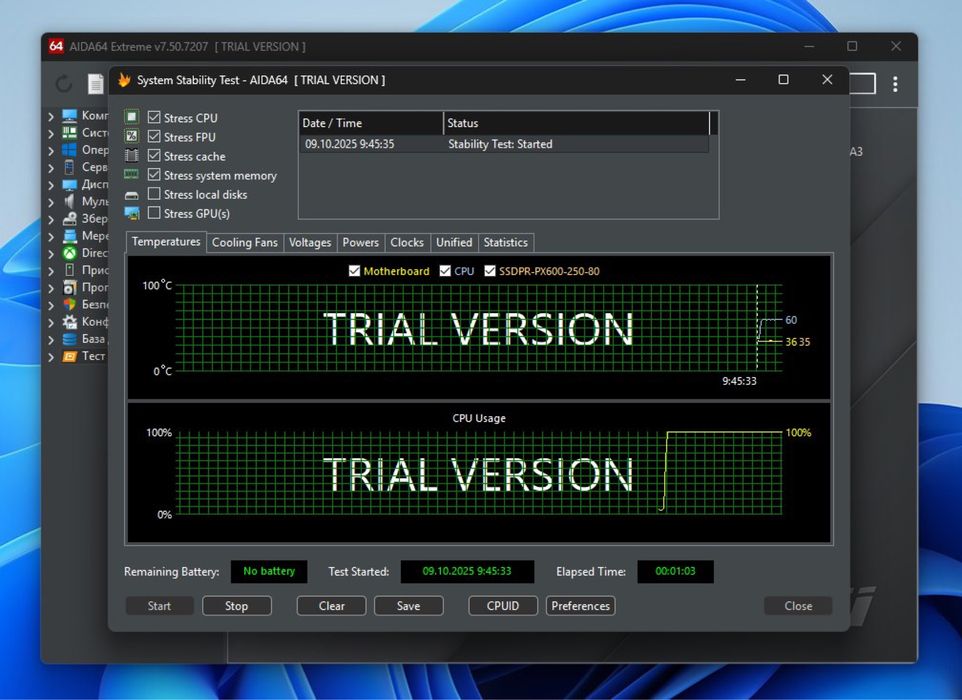Image resolution: width=962 pixels, height=700 pixels.
Task: Open Preferences dialog
Action: point(580,606)
